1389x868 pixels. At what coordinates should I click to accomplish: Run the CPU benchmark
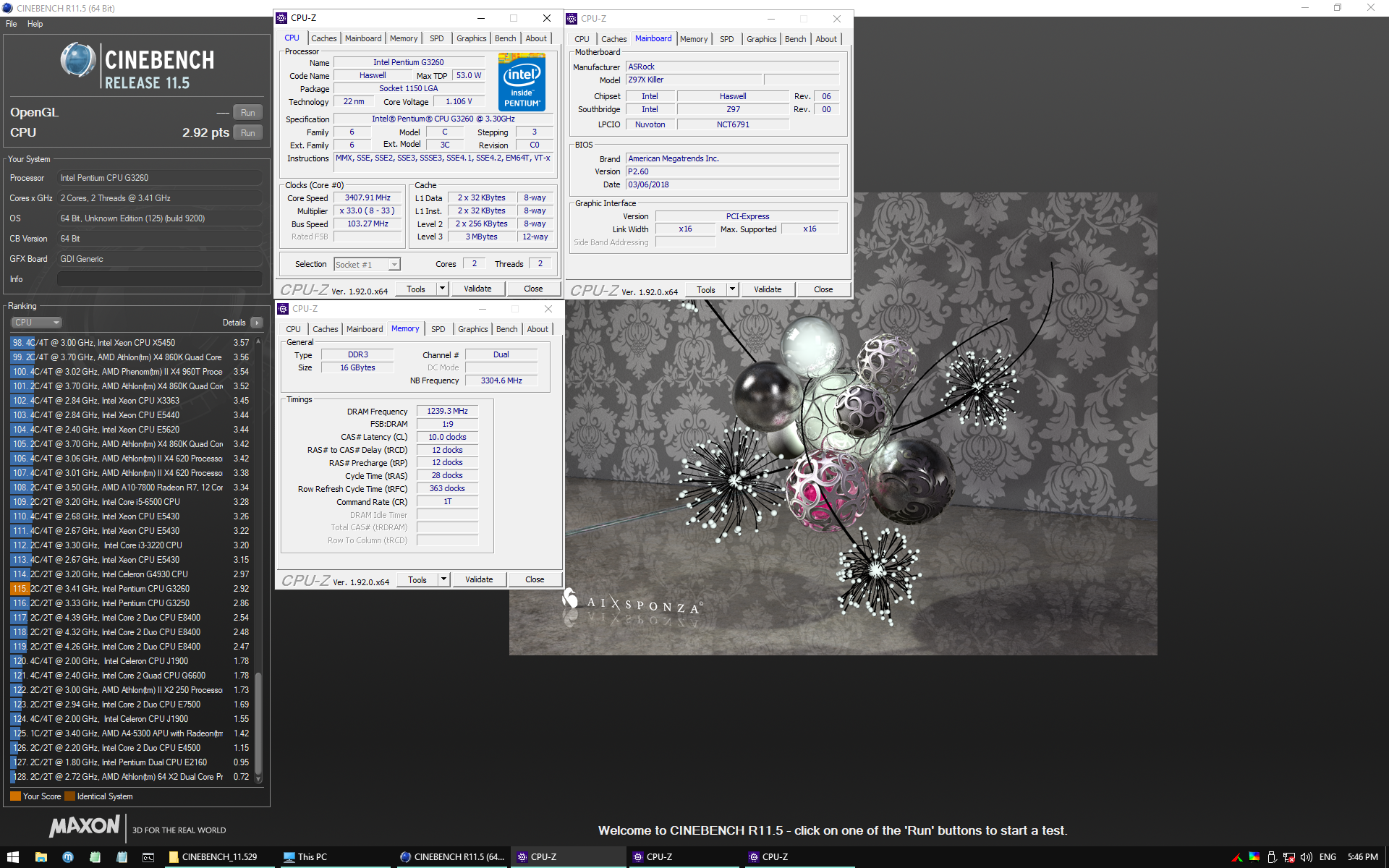(x=247, y=133)
